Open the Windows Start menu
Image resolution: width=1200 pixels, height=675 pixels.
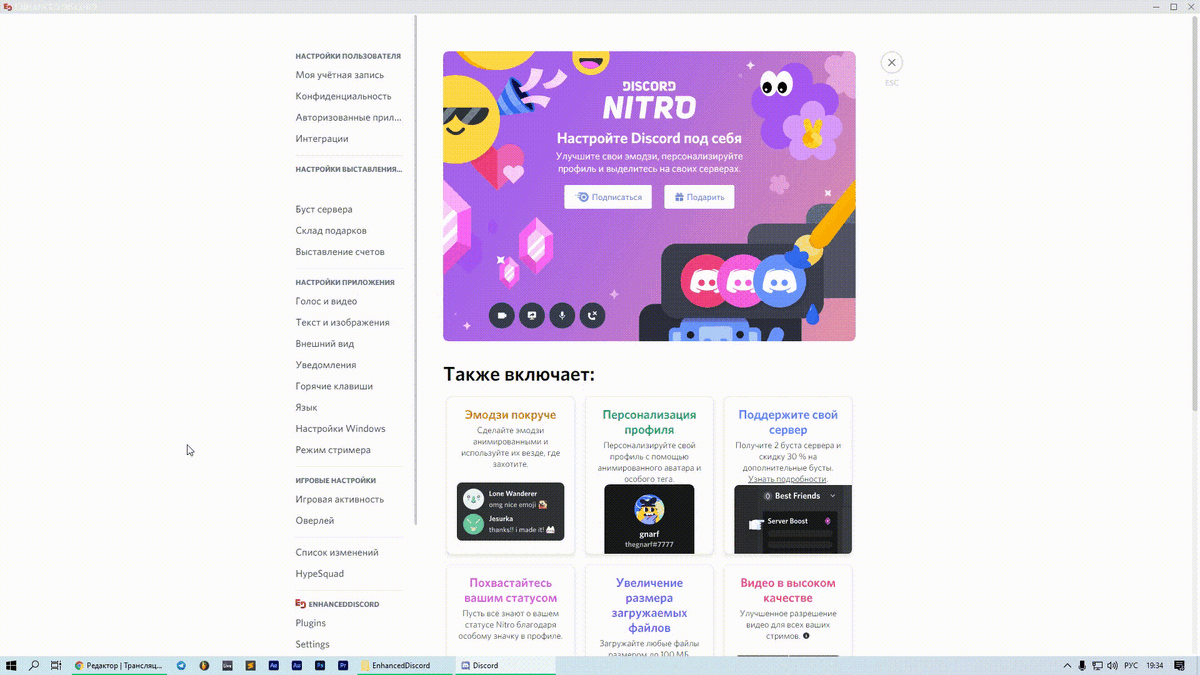[12, 665]
